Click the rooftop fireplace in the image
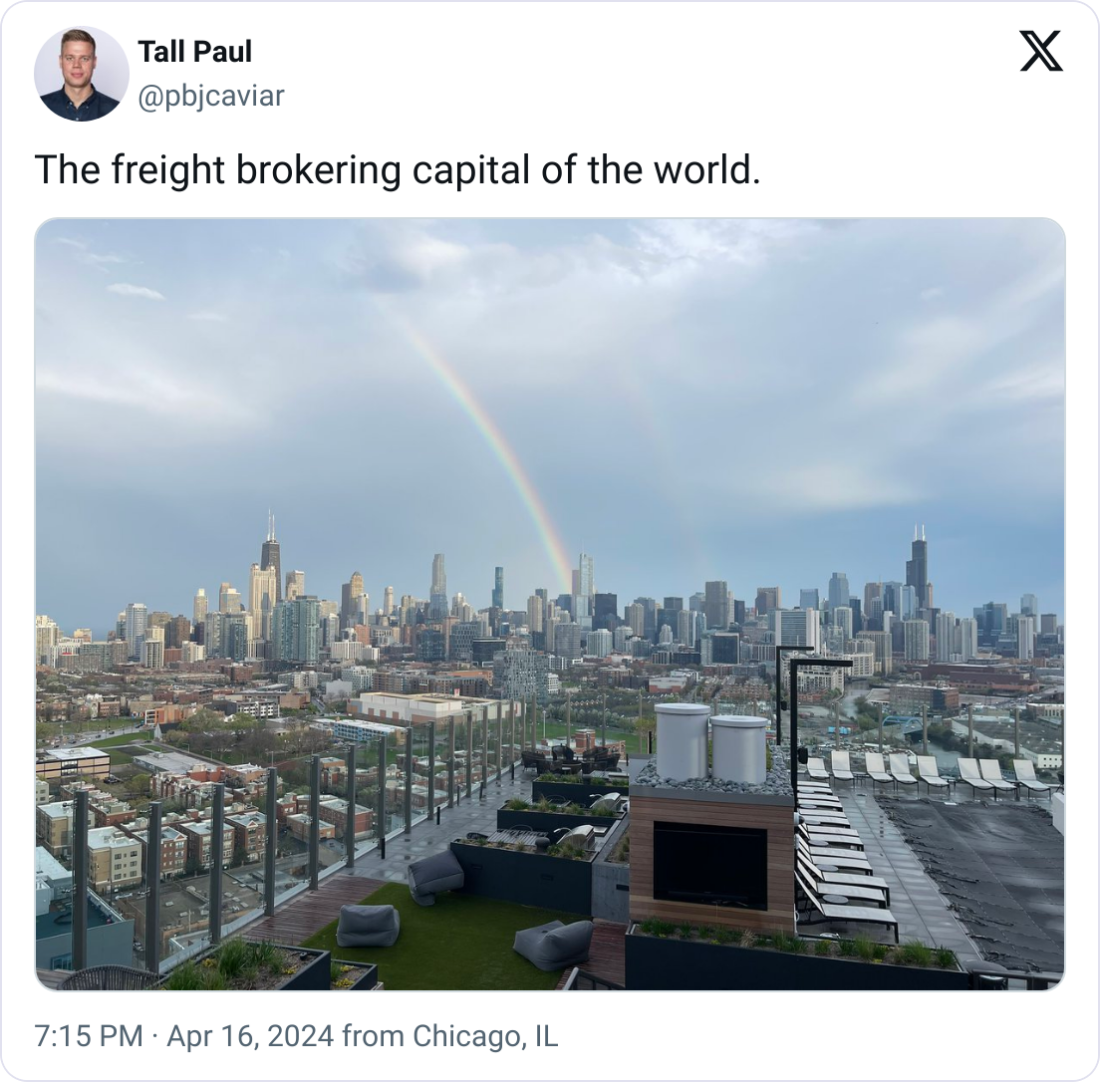 711,860
